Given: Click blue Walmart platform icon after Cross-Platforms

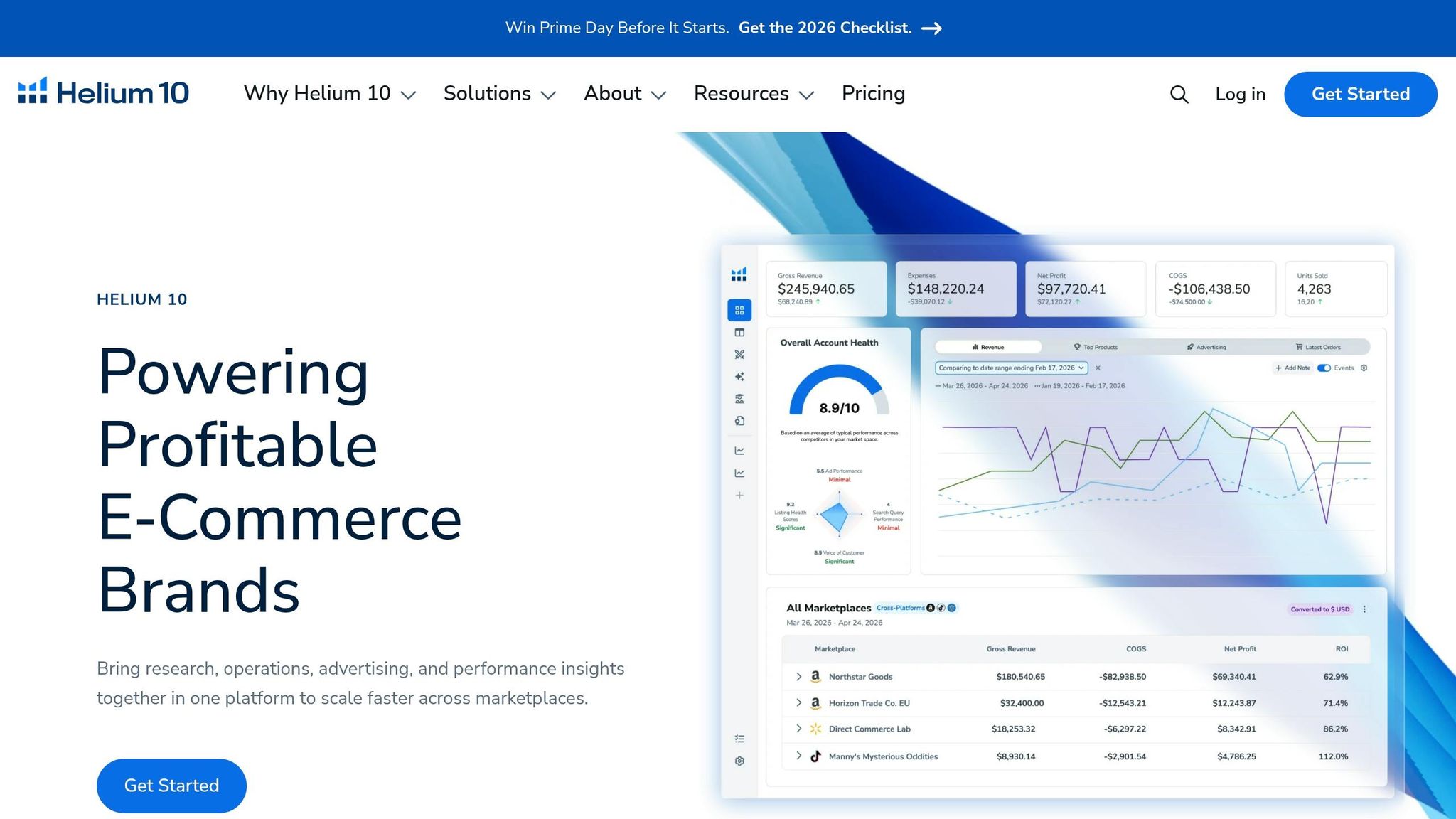Looking at the screenshot, I should coord(952,608).
